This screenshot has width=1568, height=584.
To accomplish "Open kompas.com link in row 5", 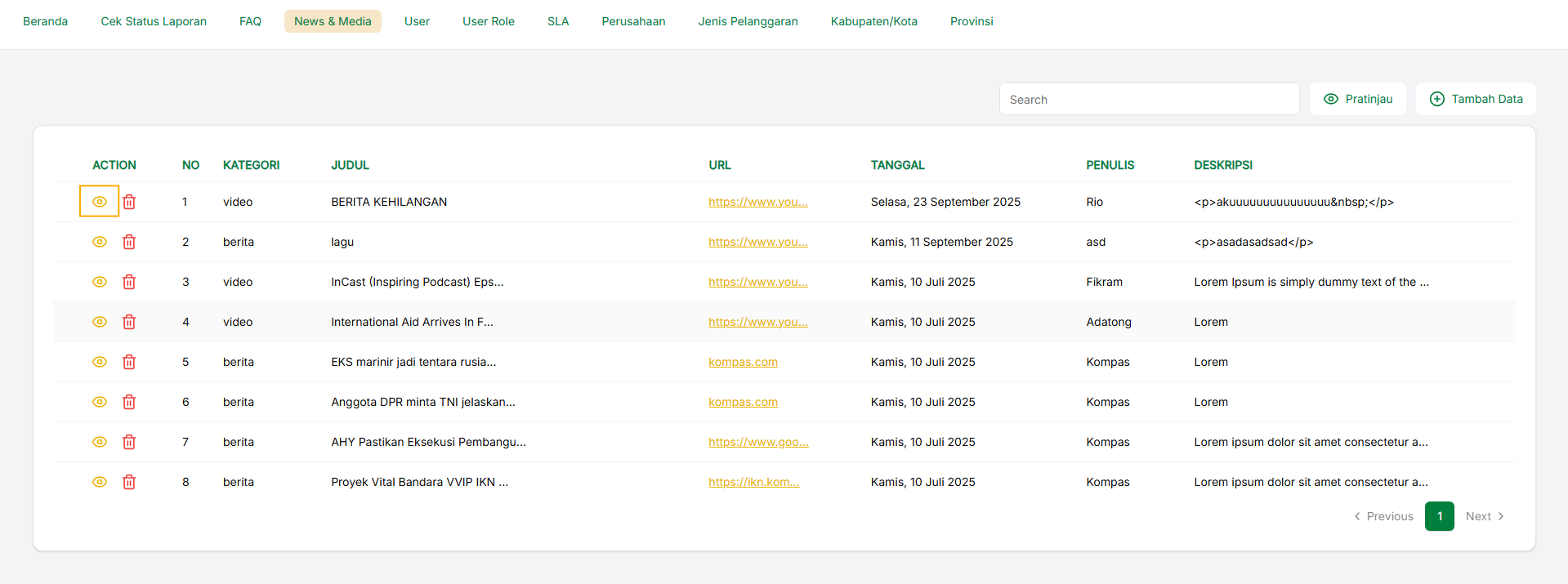I will [x=743, y=362].
